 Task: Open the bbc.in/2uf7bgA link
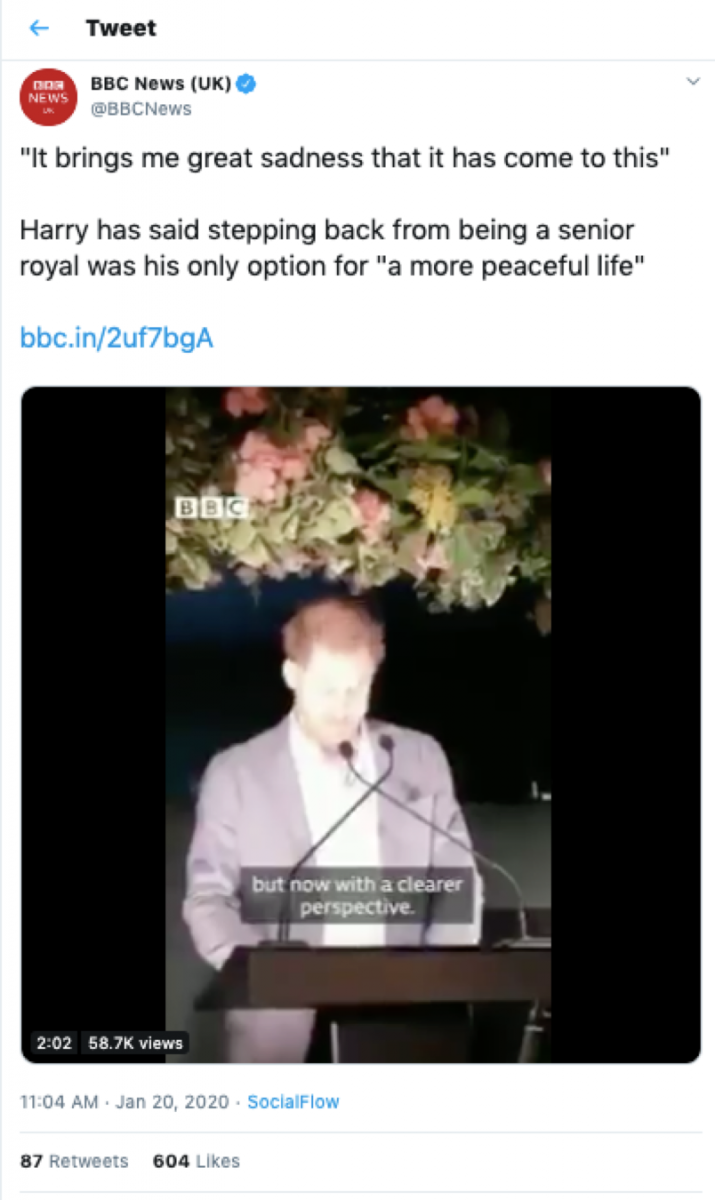(x=115, y=337)
